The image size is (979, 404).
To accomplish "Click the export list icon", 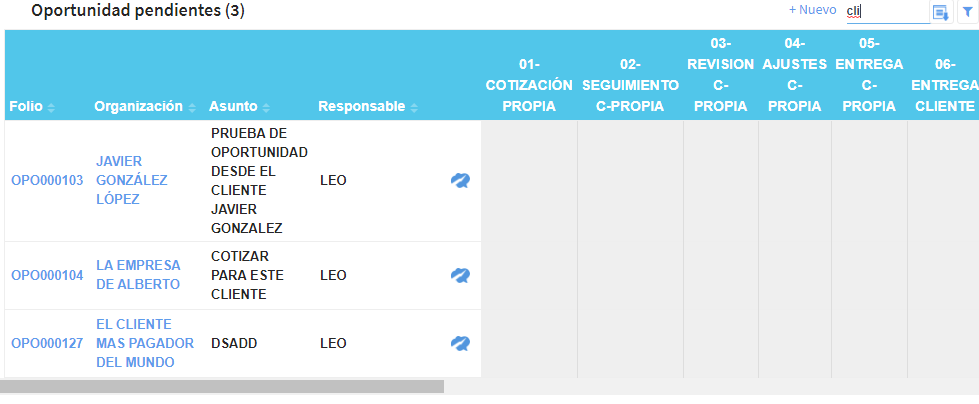I will click(x=941, y=12).
